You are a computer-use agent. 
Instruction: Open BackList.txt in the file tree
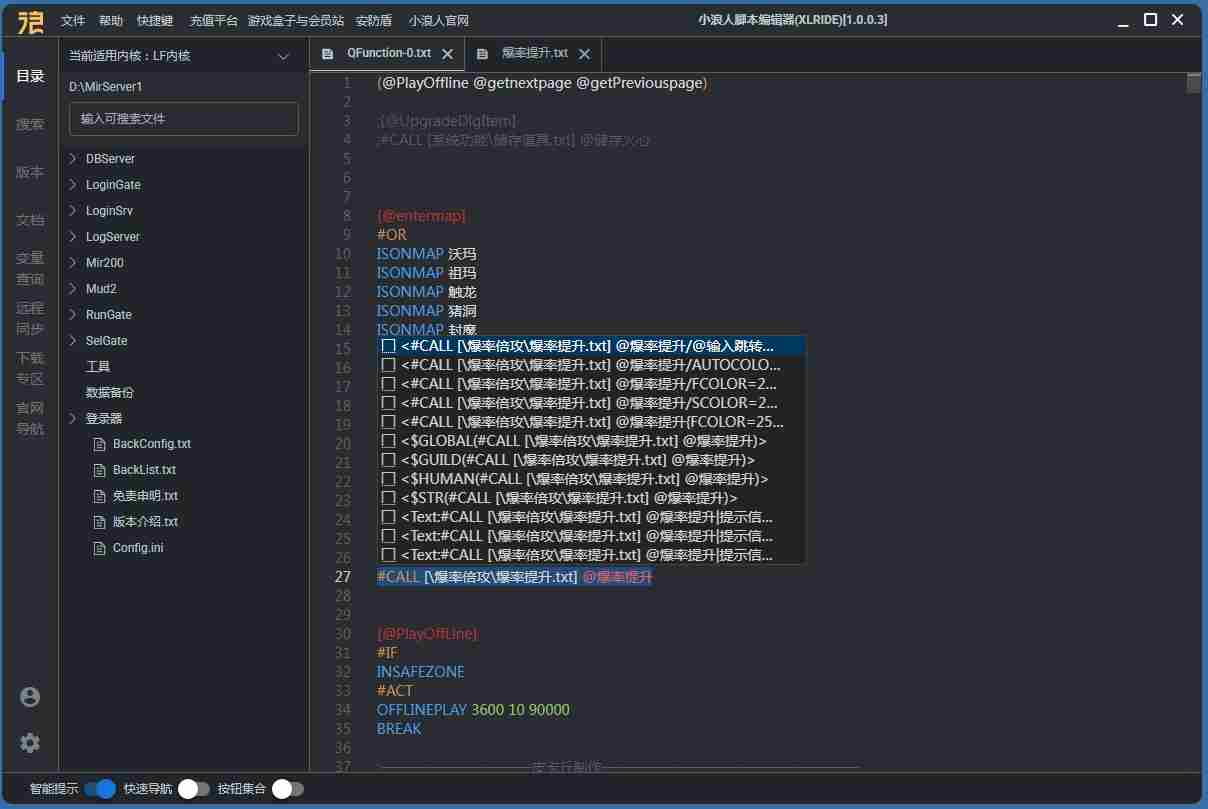click(x=144, y=470)
